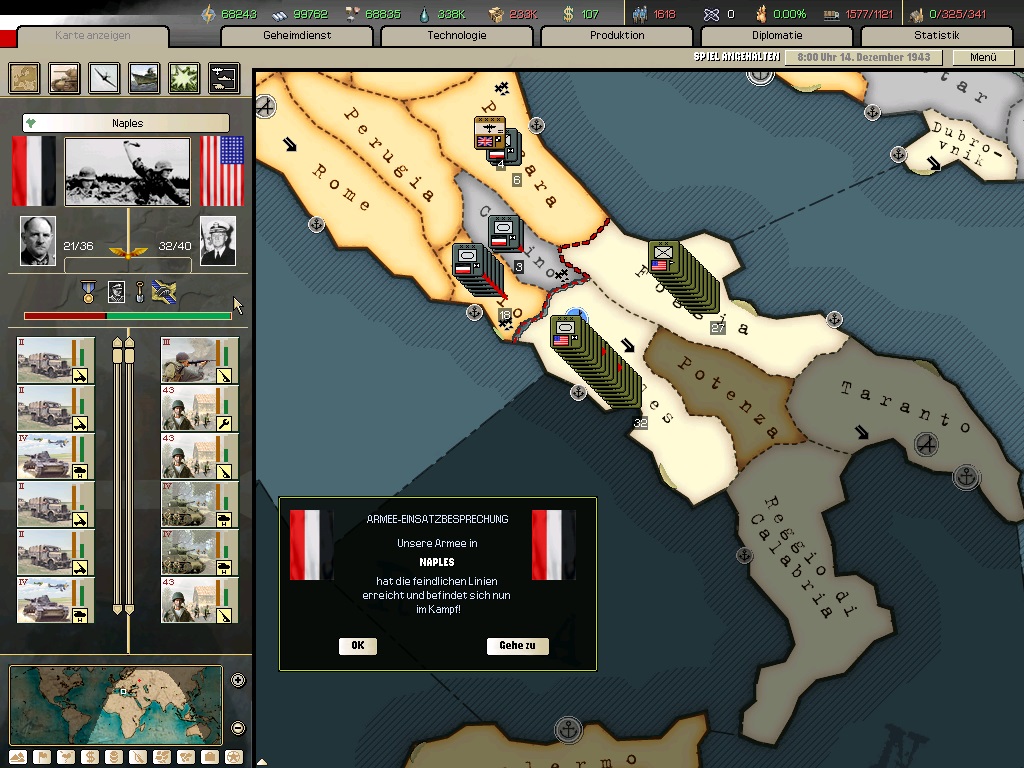Image resolution: width=1024 pixels, height=768 pixels.
Task: Click the energy lightning resource icon
Action: click(x=208, y=14)
